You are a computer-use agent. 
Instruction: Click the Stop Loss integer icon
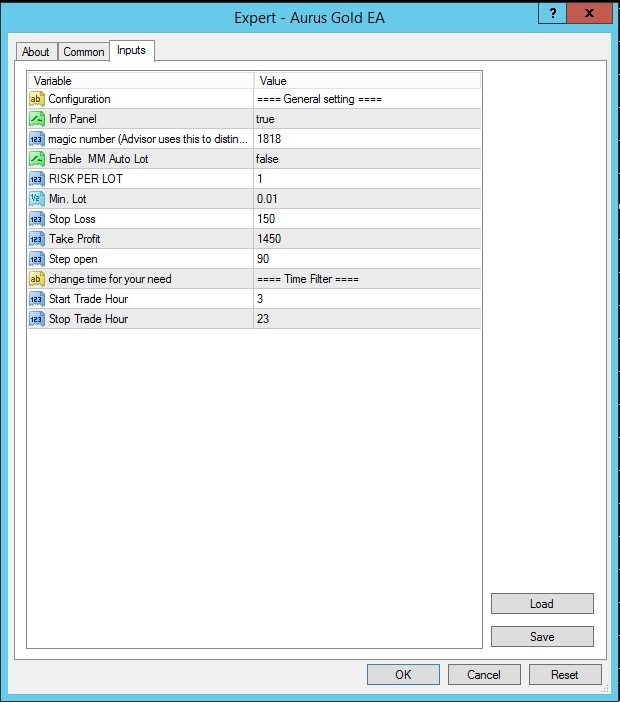point(37,219)
